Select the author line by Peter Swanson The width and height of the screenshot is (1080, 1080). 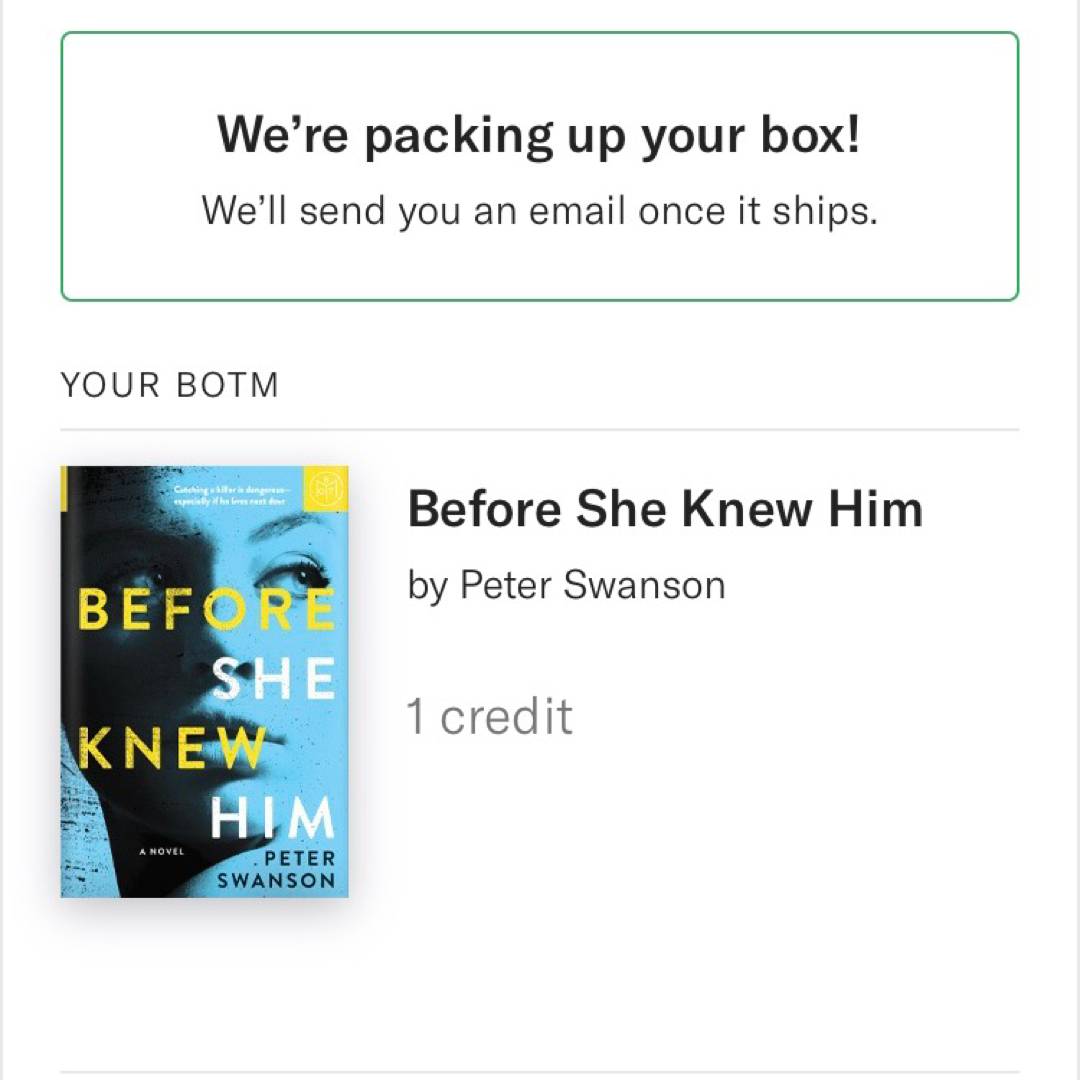[x=566, y=585]
